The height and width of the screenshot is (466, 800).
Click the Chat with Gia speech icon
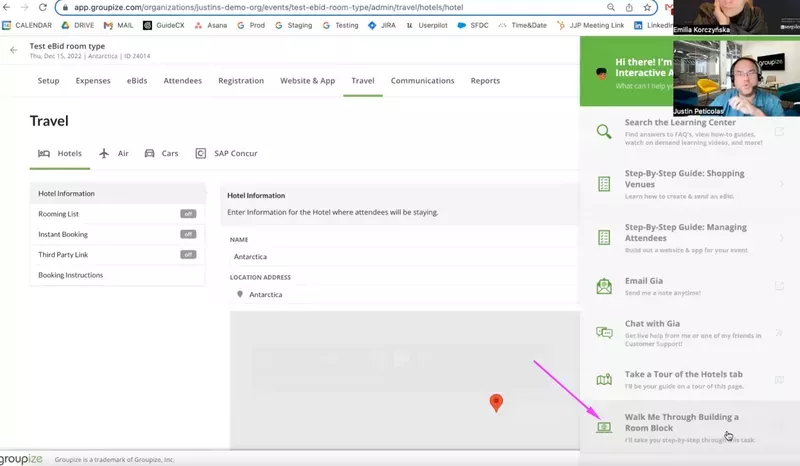(604, 332)
